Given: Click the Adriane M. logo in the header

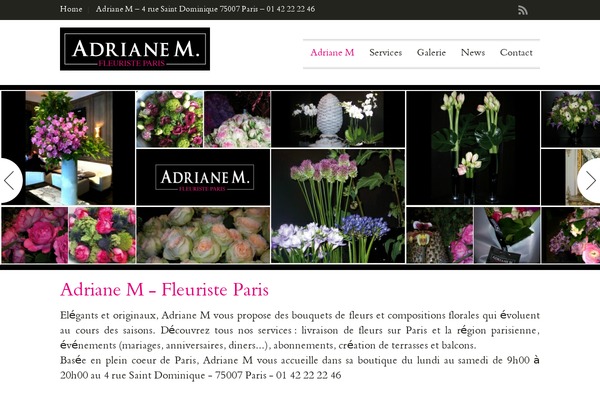Looking at the screenshot, I should [135, 49].
